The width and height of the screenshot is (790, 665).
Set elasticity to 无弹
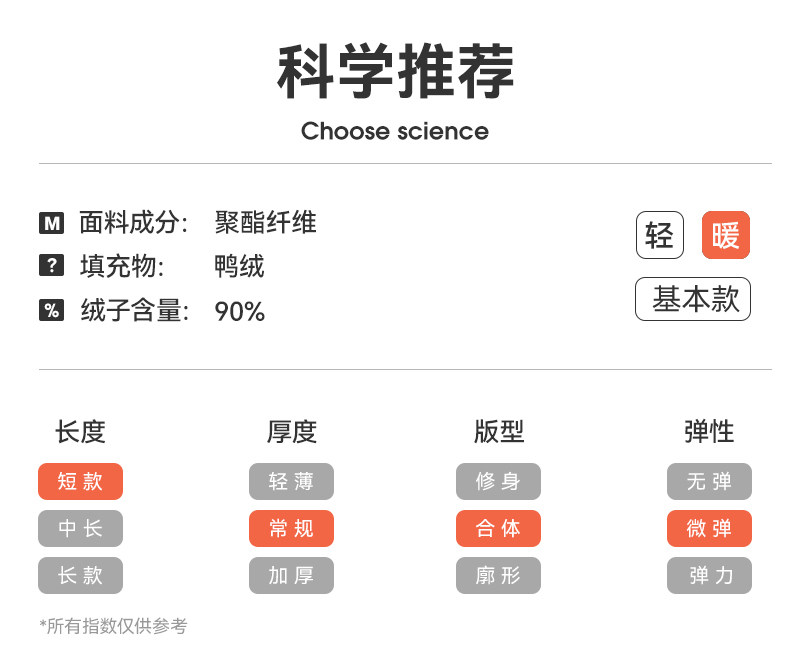[709, 481]
